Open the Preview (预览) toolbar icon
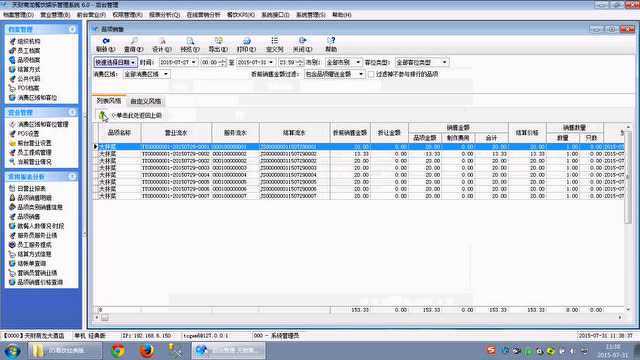The height and width of the screenshot is (360, 640). coord(190,41)
